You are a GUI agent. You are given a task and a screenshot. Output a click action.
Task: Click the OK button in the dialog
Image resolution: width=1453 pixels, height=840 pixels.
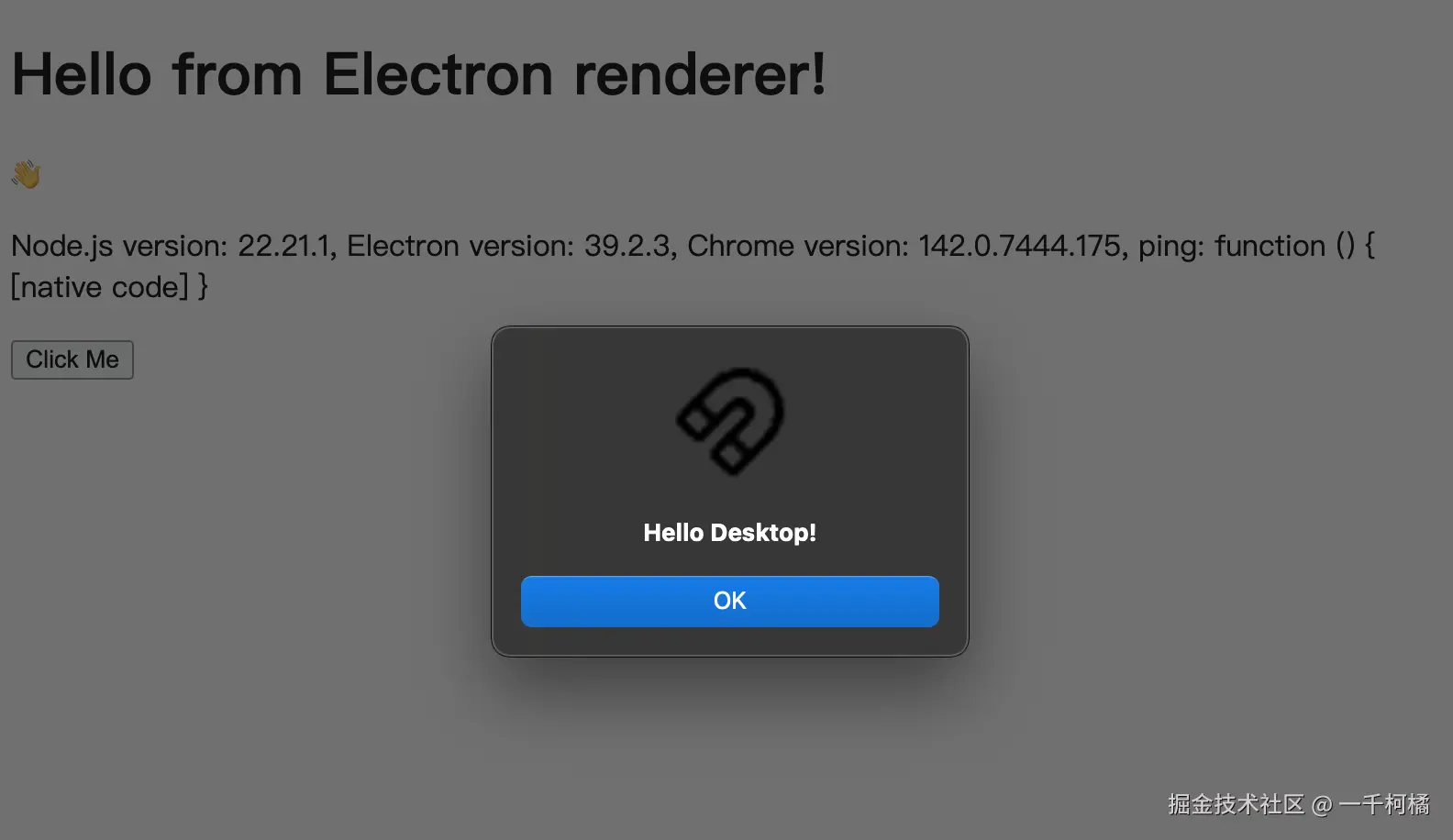tap(729, 602)
